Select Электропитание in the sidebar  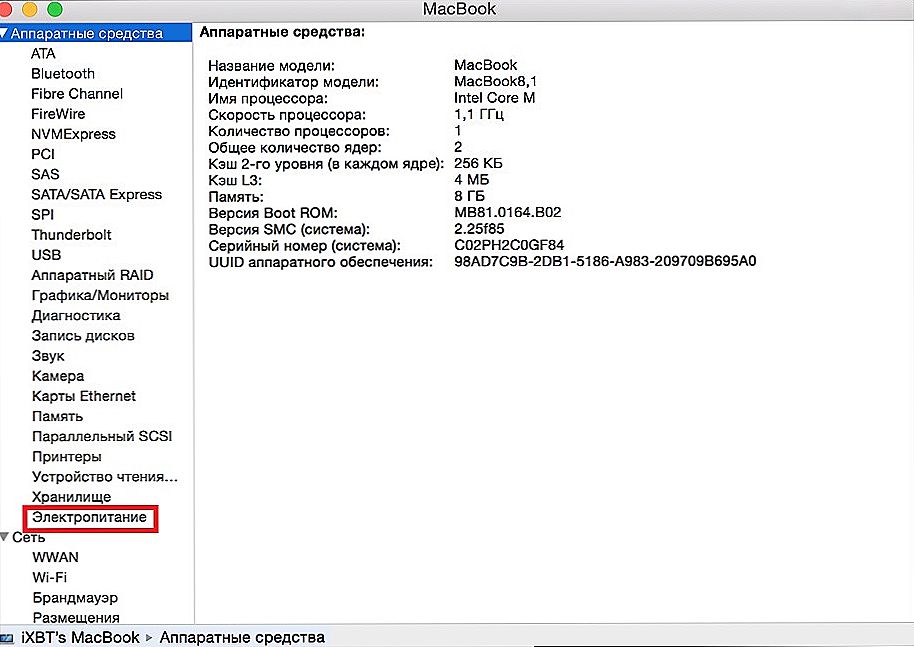click(x=89, y=517)
